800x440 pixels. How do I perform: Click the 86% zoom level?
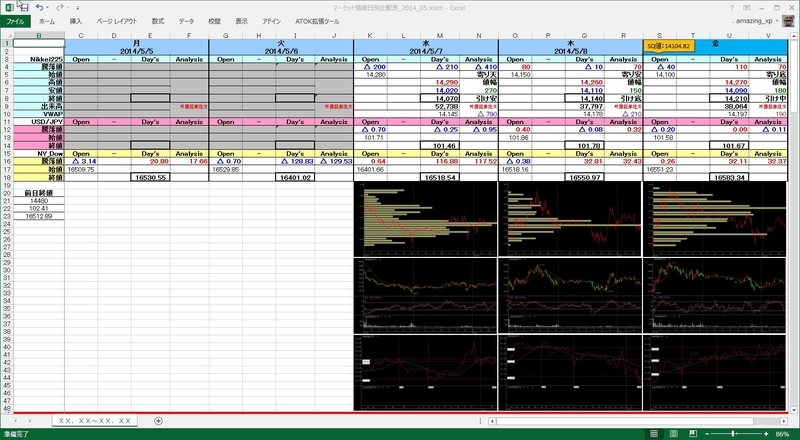coord(782,434)
